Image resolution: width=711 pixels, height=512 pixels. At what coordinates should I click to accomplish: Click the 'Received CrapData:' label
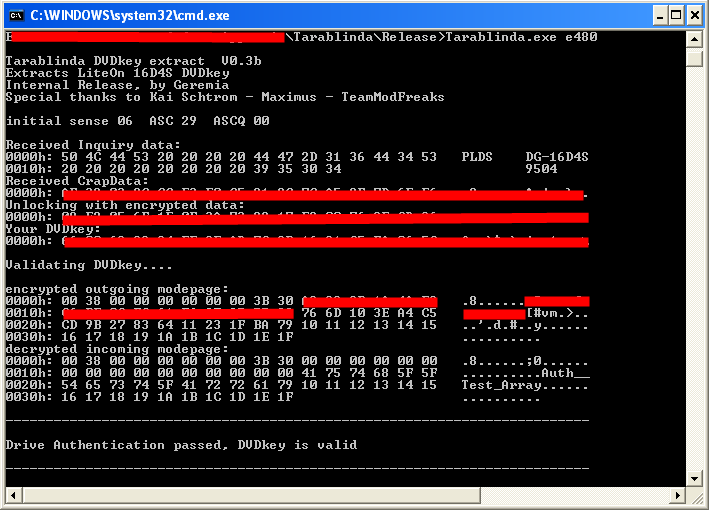coord(77,181)
